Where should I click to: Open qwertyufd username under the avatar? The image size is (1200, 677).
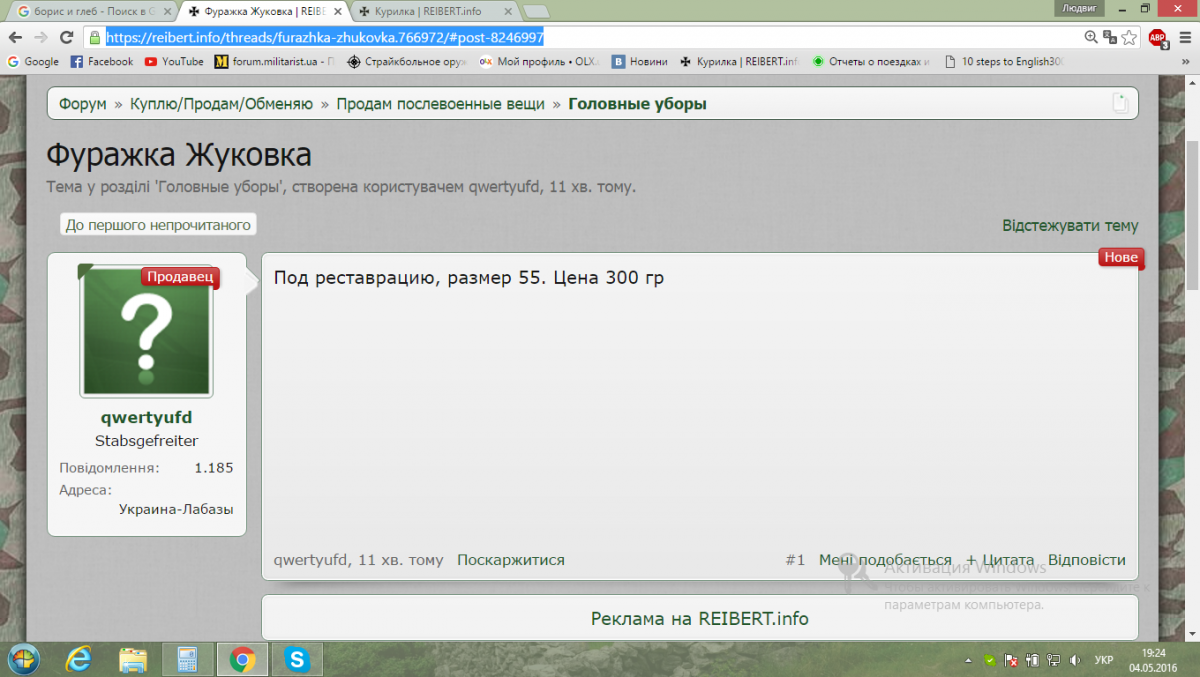(146, 417)
